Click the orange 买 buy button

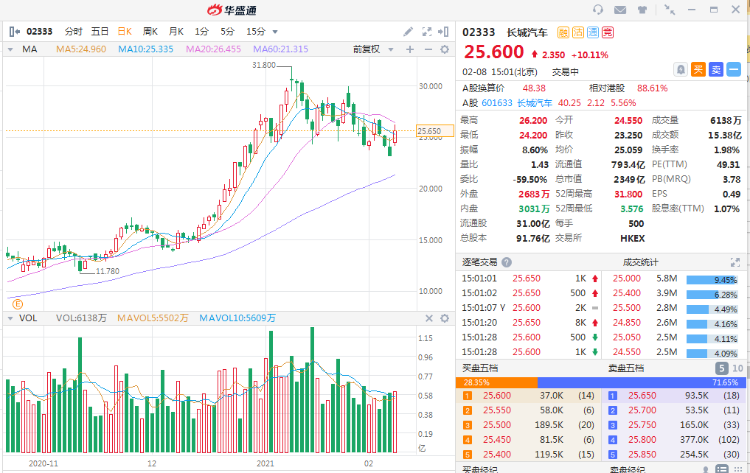coord(698,69)
